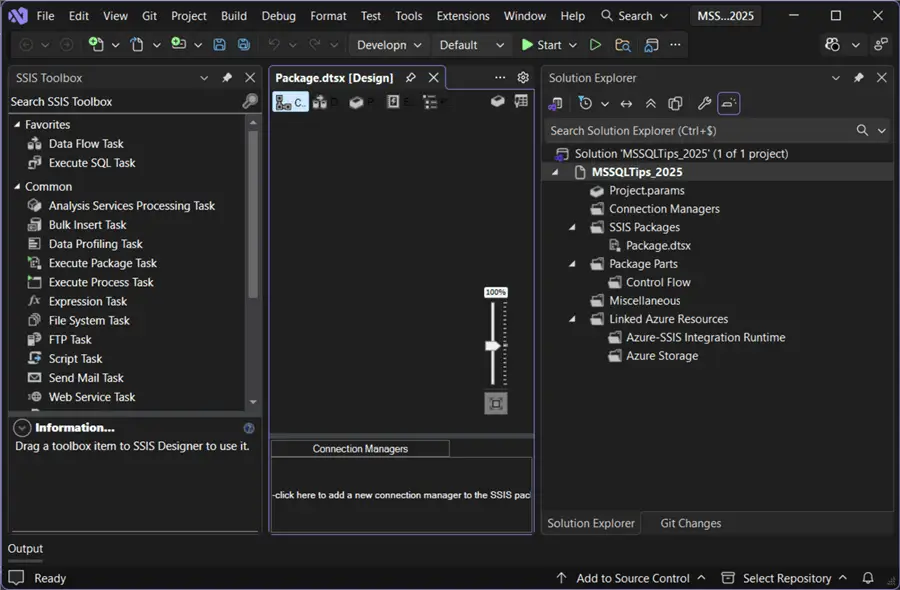Click the SSIS Toolbox scroll down arrow
The image size is (900, 590).
point(253,402)
